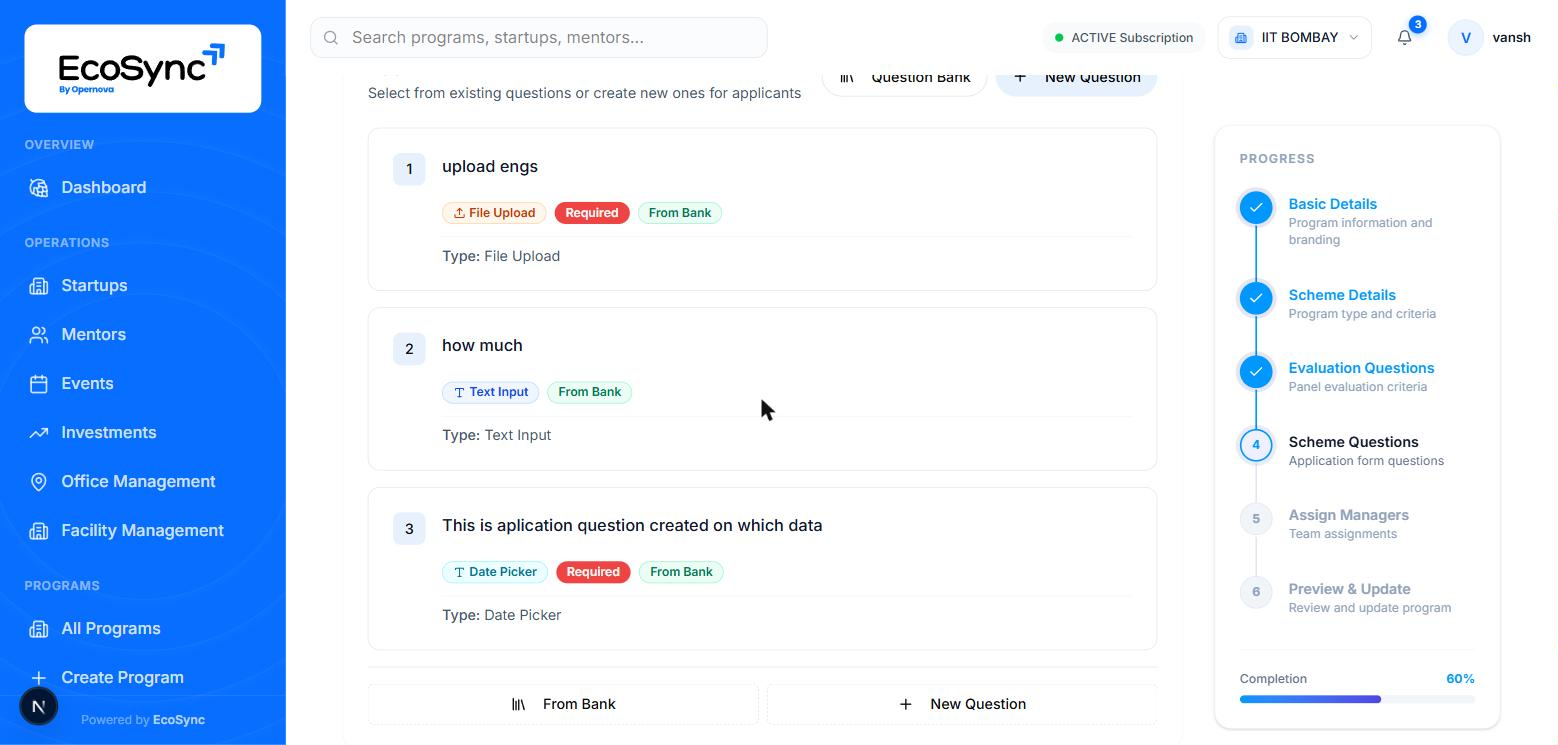Click the Investments trend icon
Screen dimensions: 1558x745
(x=39, y=433)
